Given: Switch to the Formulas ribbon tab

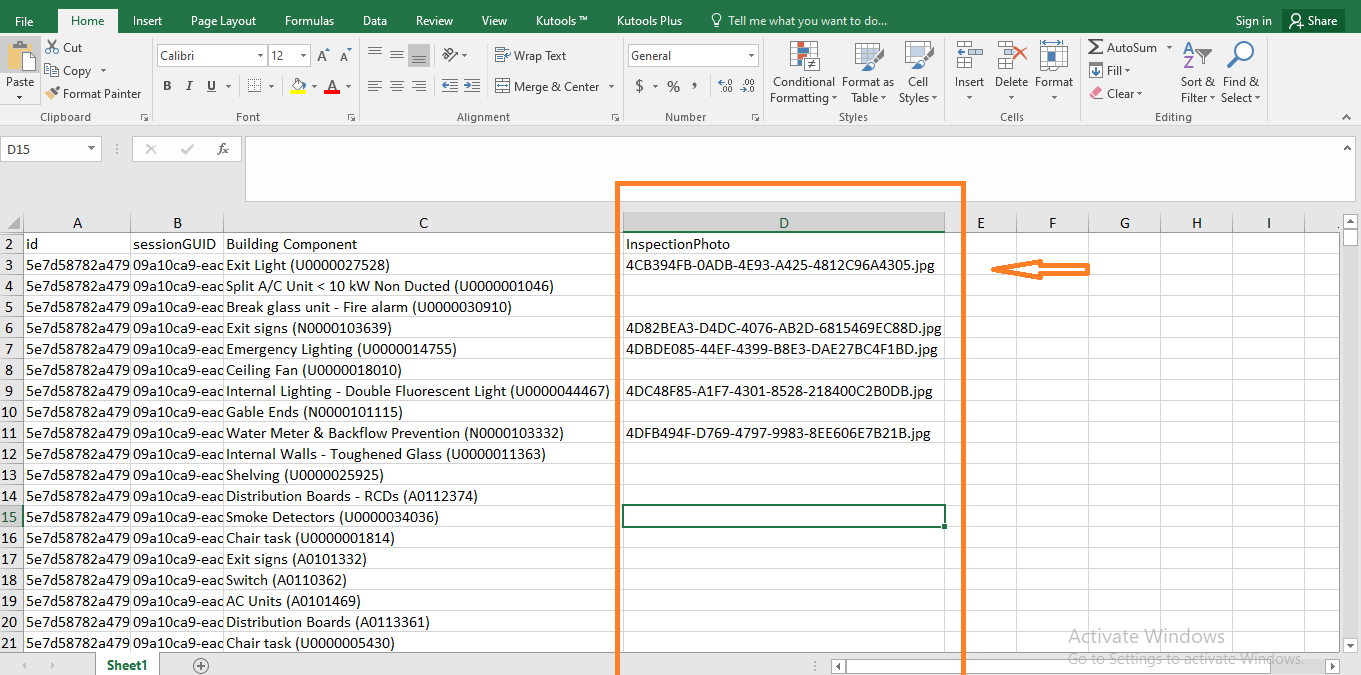Looking at the screenshot, I should click(309, 21).
